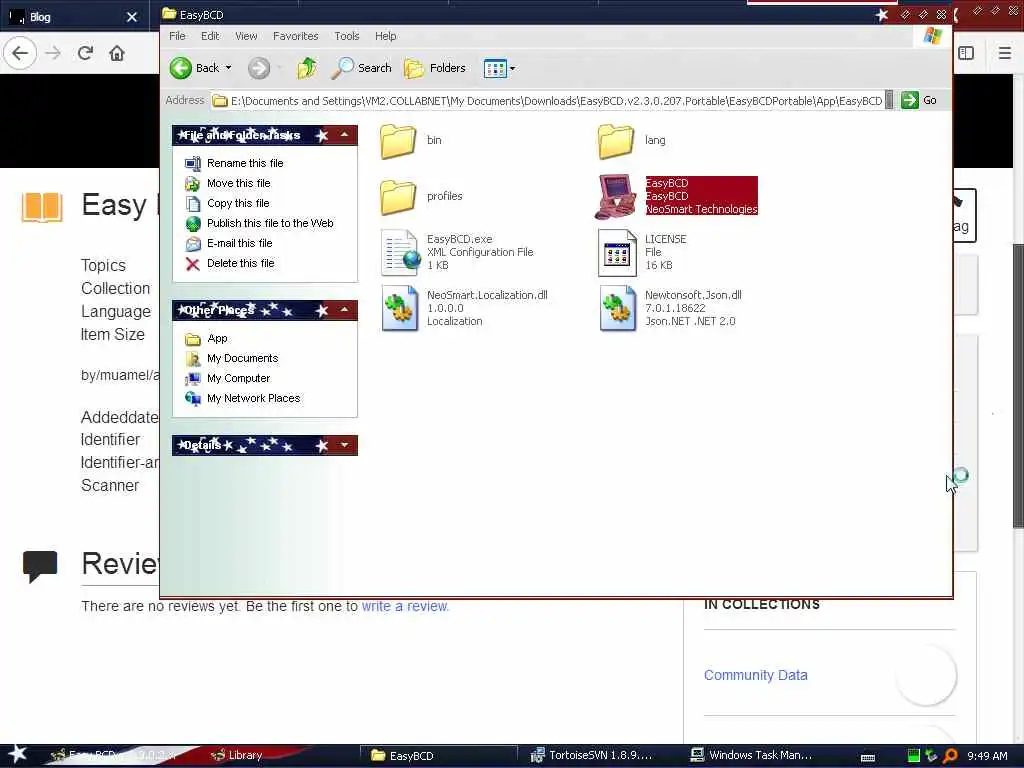This screenshot has height=768, width=1024.
Task: Open the Search magnifier tool
Action: 362,68
